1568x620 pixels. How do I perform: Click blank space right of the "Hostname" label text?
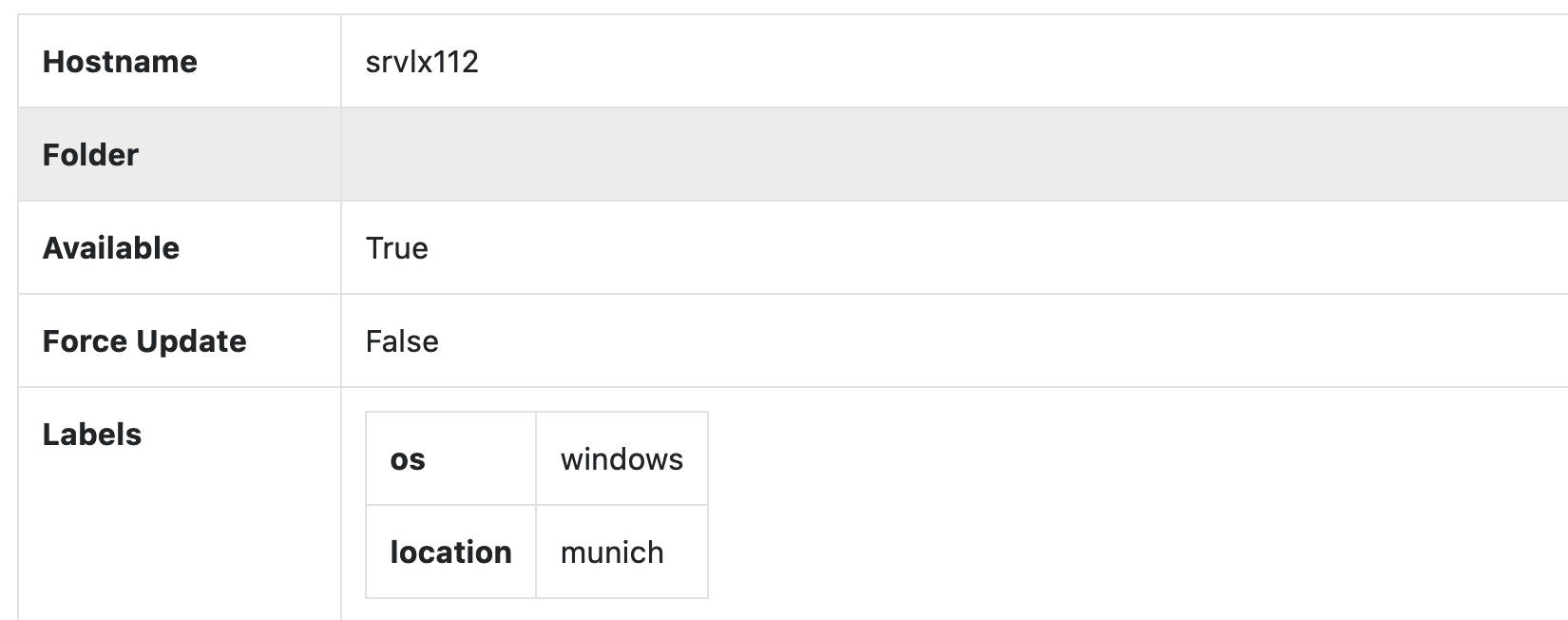click(271, 62)
